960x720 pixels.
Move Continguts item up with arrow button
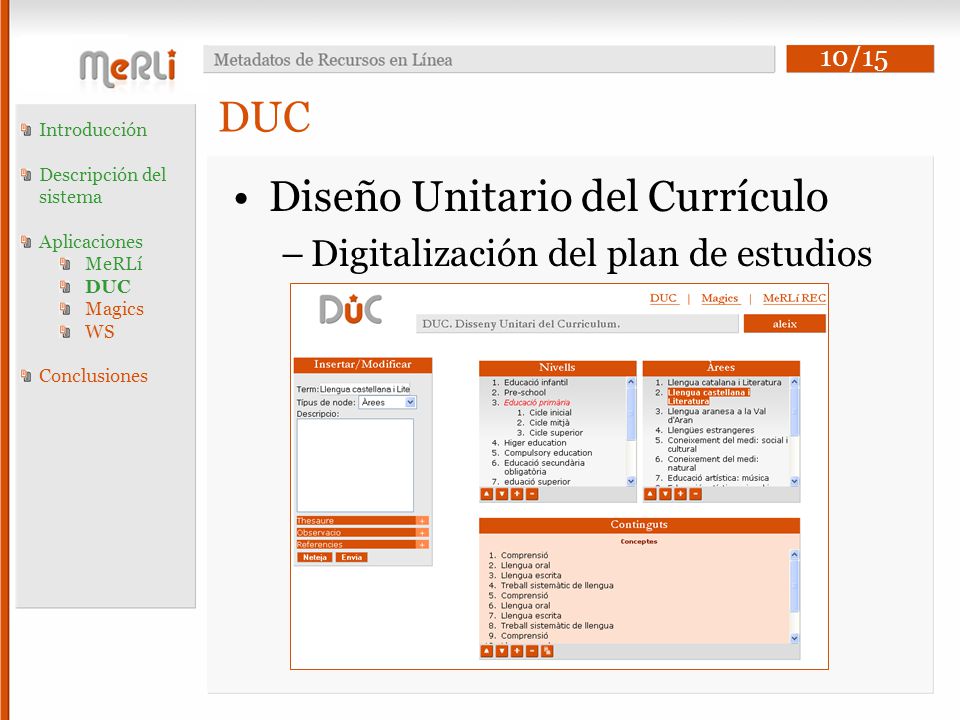(x=487, y=651)
